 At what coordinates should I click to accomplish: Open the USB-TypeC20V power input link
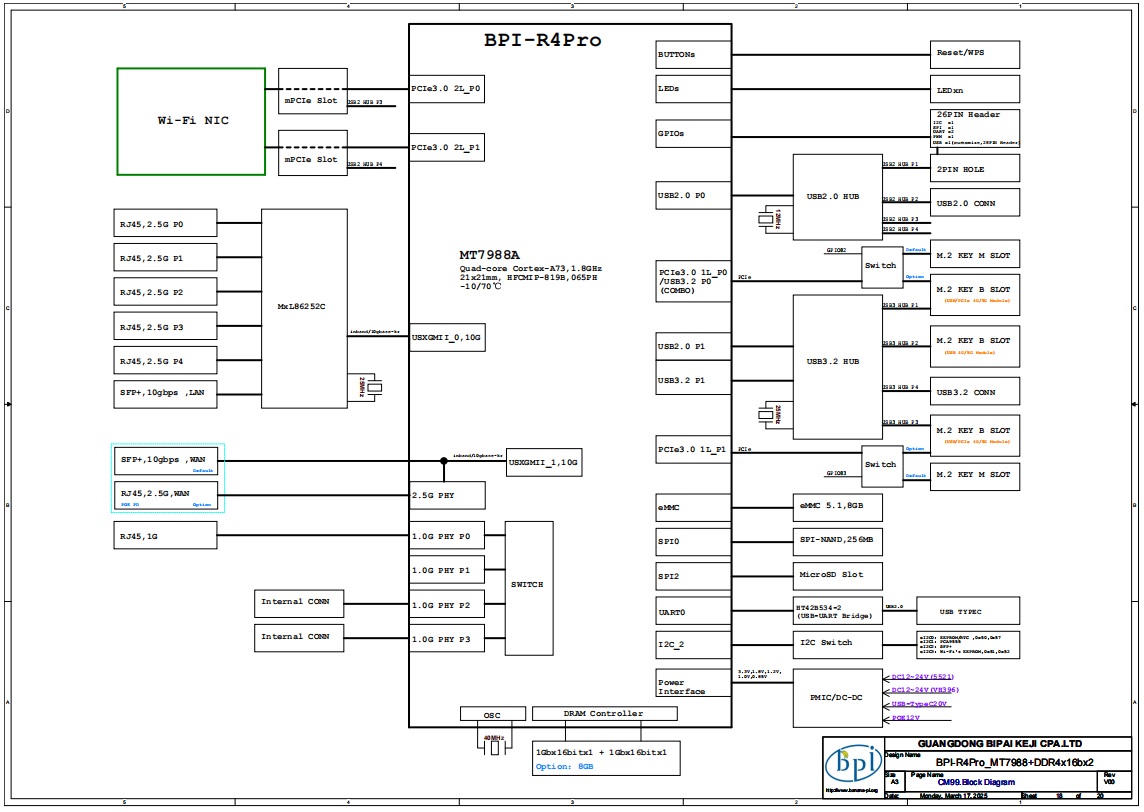(919, 704)
